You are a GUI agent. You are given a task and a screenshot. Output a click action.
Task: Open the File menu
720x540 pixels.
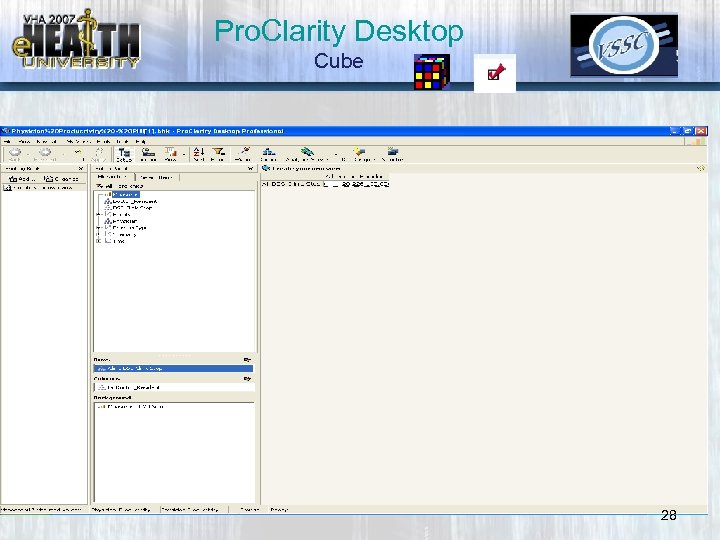pyautogui.click(x=7, y=141)
